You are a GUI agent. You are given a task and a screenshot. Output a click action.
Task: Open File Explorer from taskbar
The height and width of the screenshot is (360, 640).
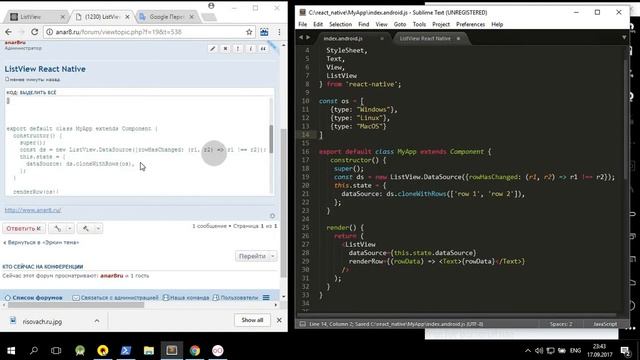point(149,351)
